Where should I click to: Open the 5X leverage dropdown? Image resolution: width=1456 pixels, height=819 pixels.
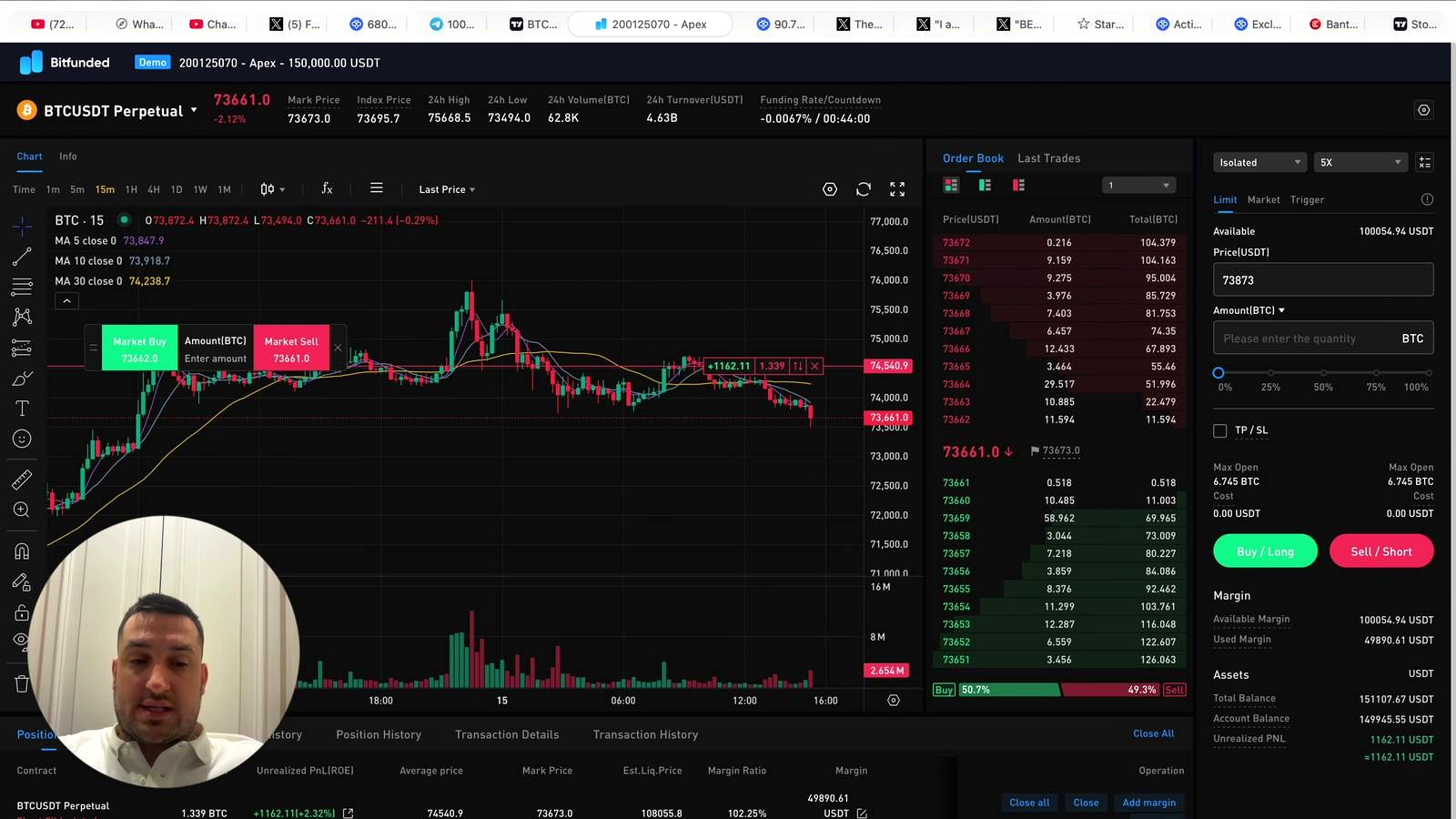(1360, 162)
